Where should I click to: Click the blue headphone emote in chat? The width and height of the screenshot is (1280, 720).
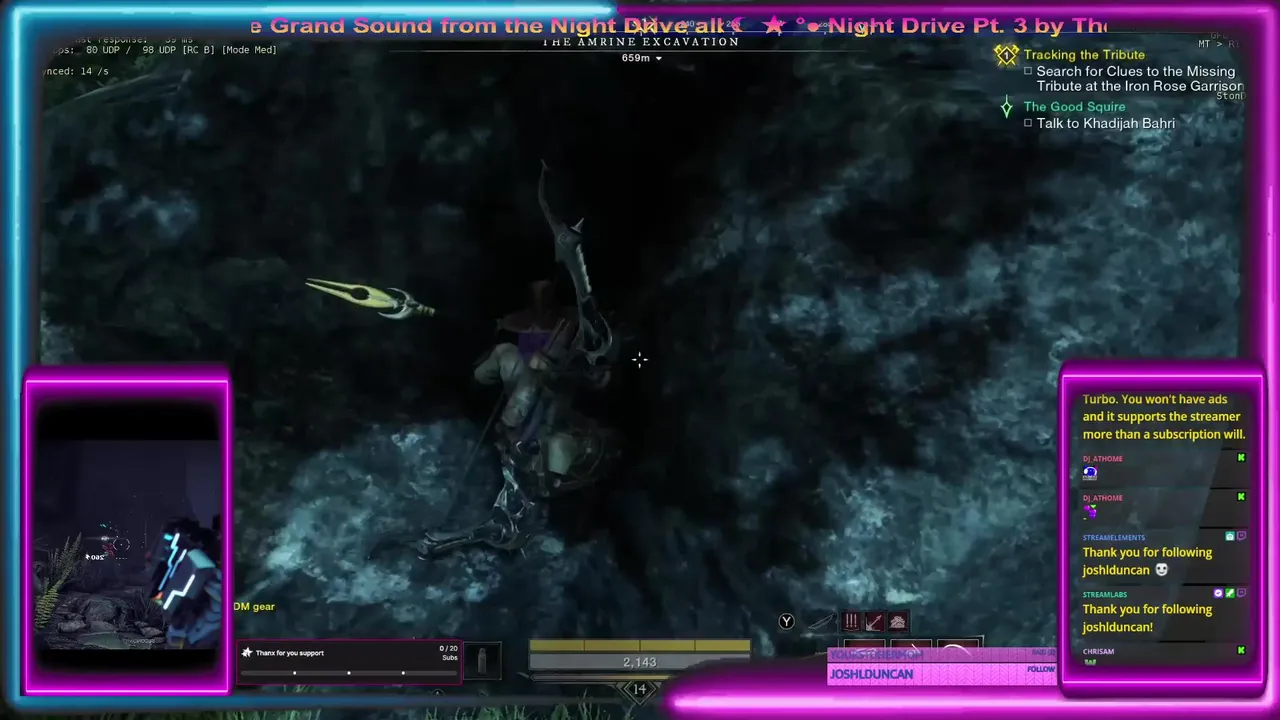(x=1090, y=474)
